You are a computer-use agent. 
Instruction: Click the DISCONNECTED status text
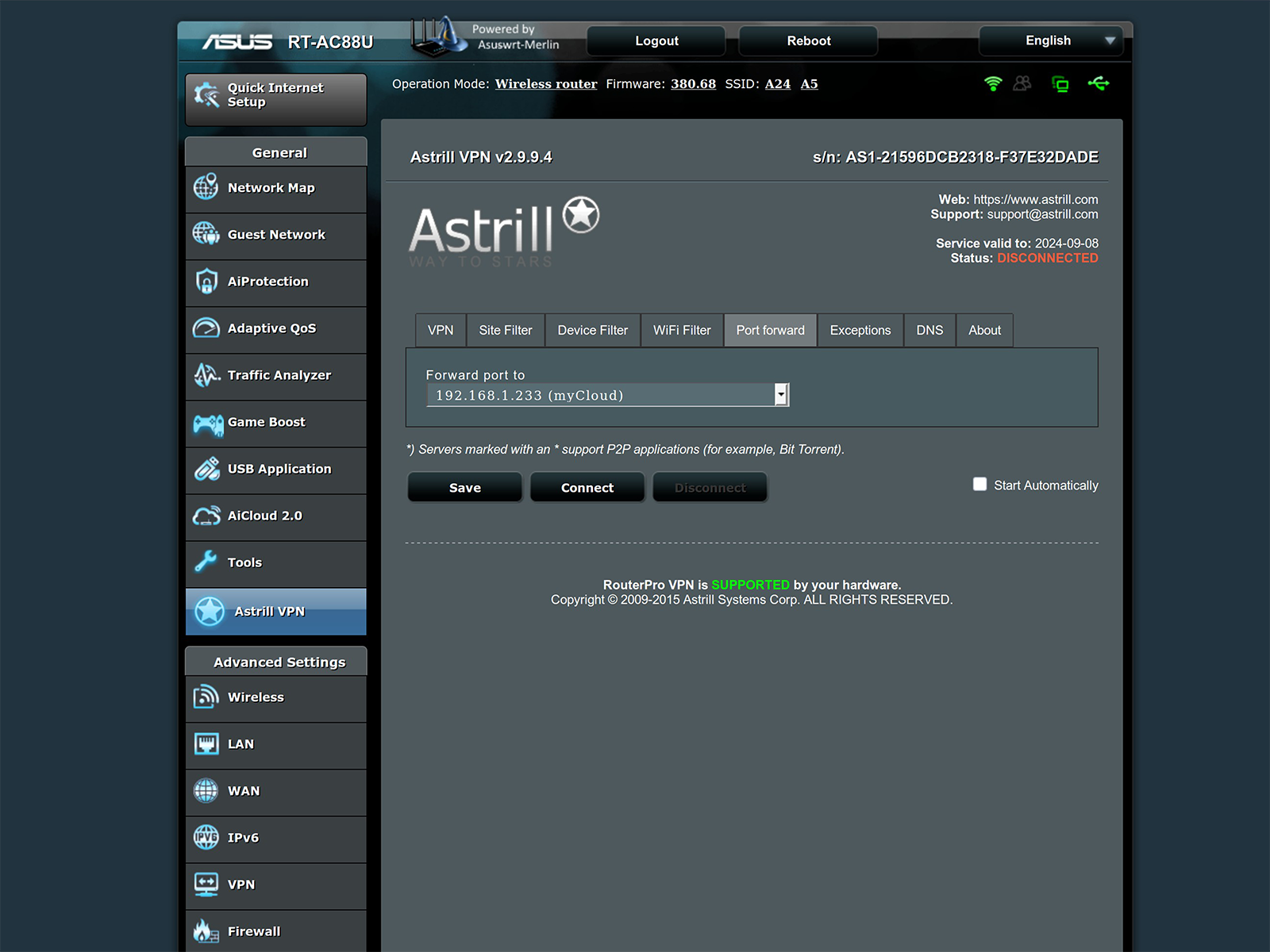[x=1048, y=258]
